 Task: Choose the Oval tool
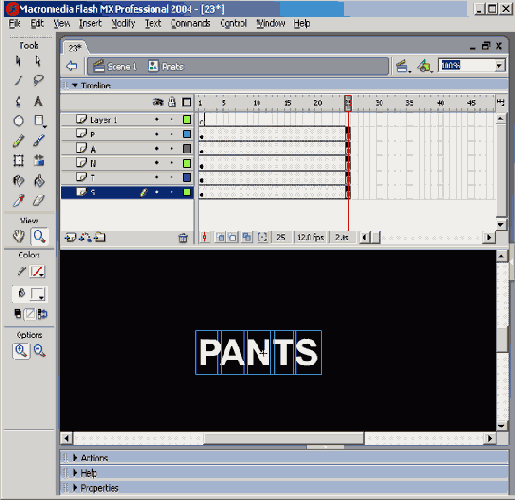18,121
